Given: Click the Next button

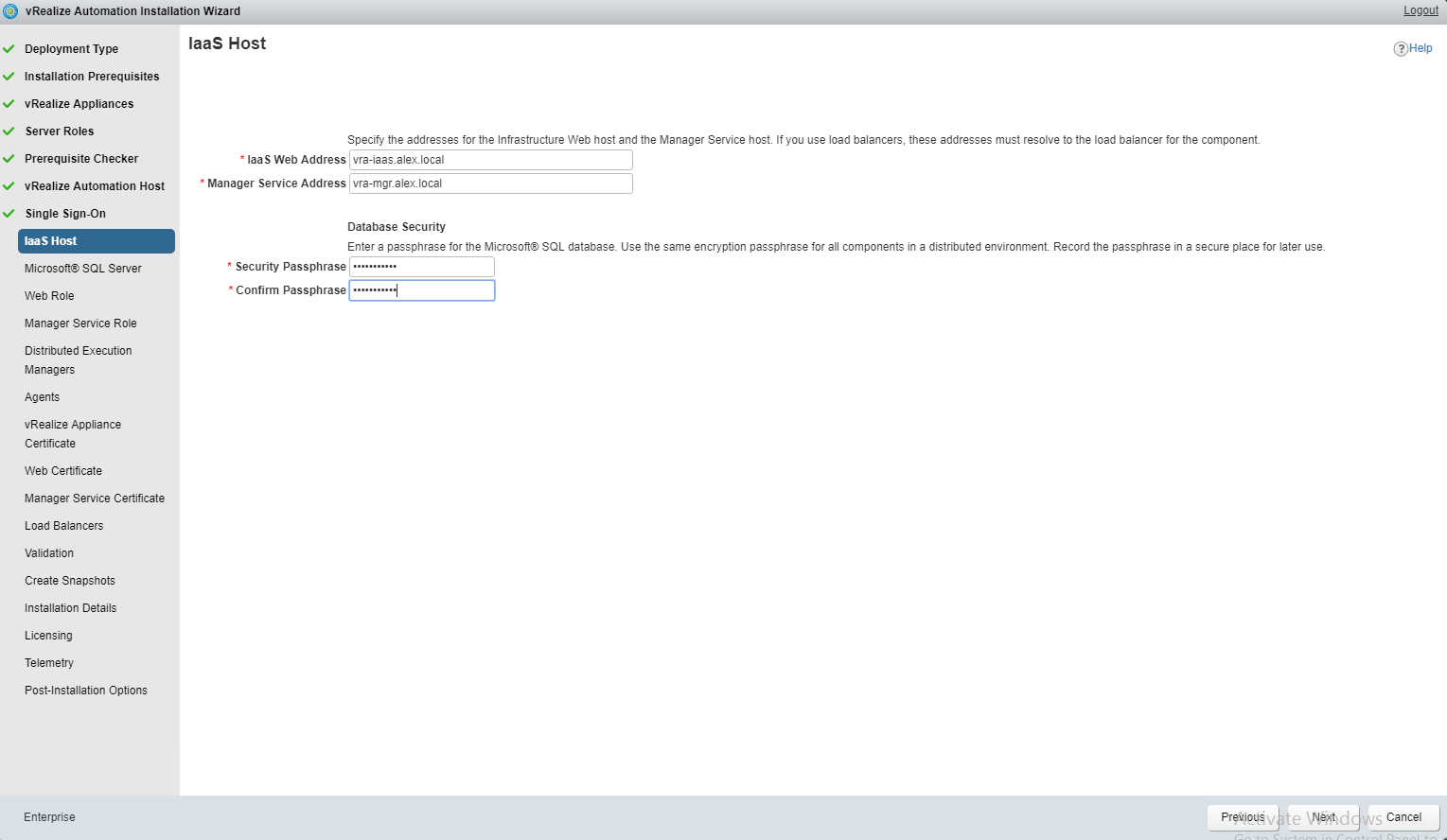Looking at the screenshot, I should coord(1322,817).
